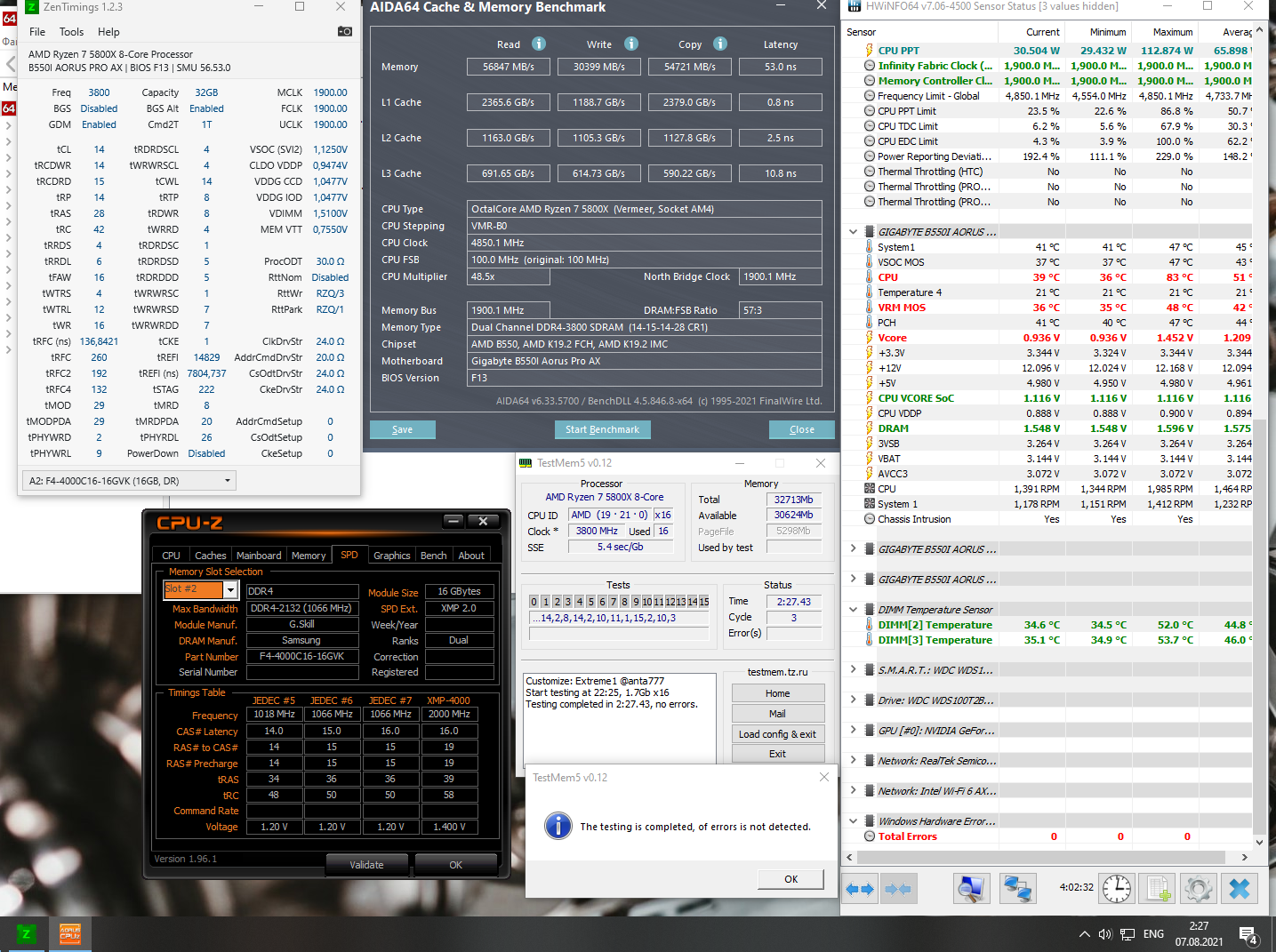Open the ZenTimings Help menu
1276x952 pixels.
click(x=108, y=32)
